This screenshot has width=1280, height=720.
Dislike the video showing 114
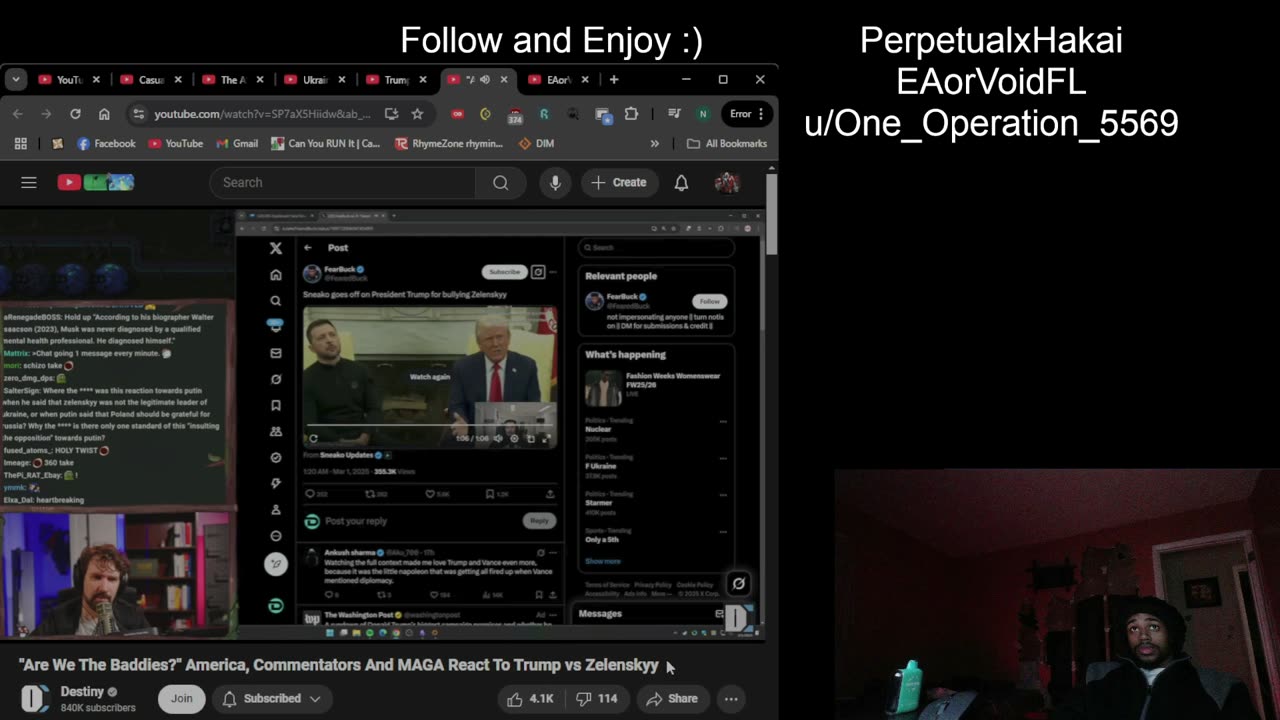tap(597, 698)
